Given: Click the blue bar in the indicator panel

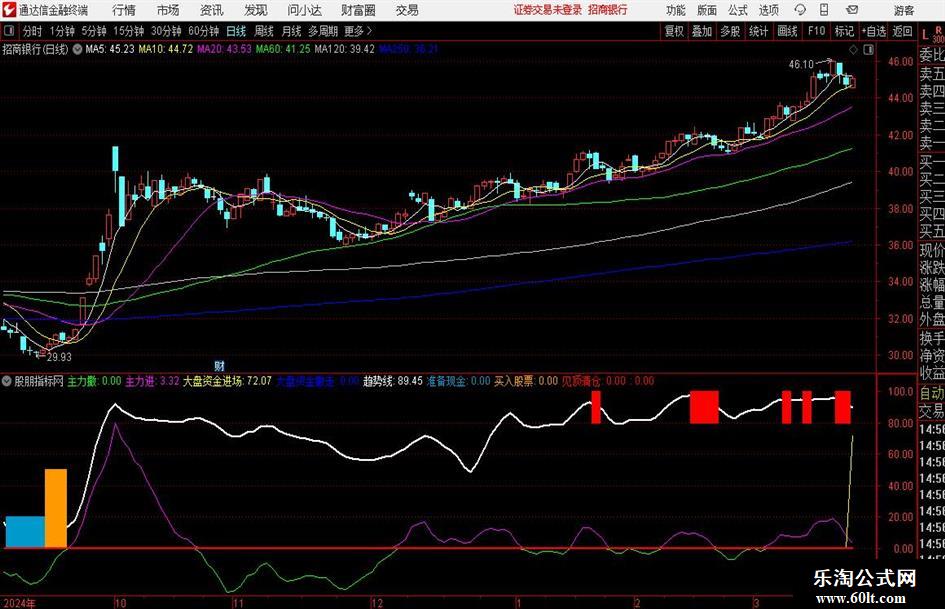Looking at the screenshot, I should [x=25, y=532].
